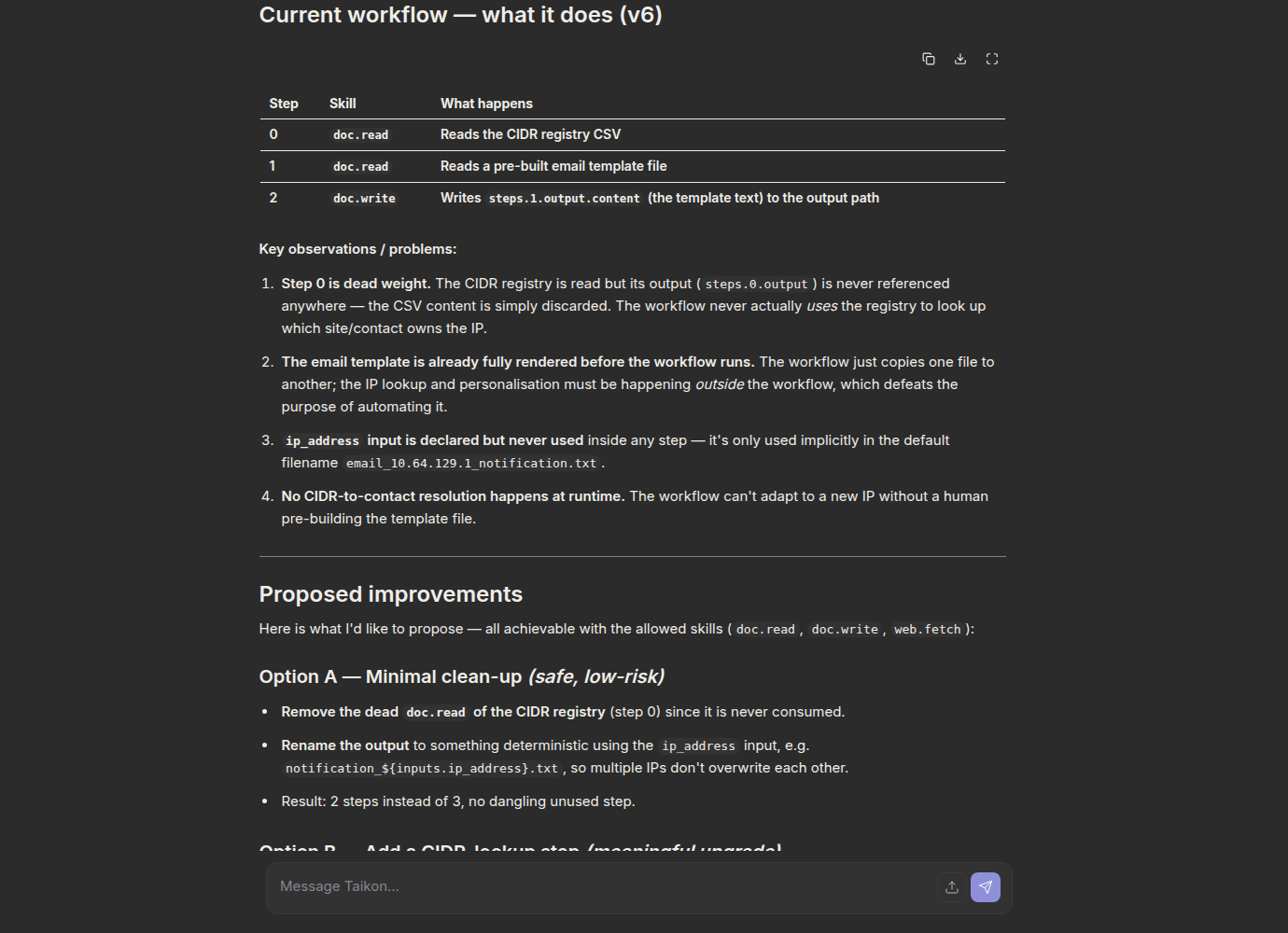
Task: Focus the Message Taikon input field
Action: coord(602,886)
